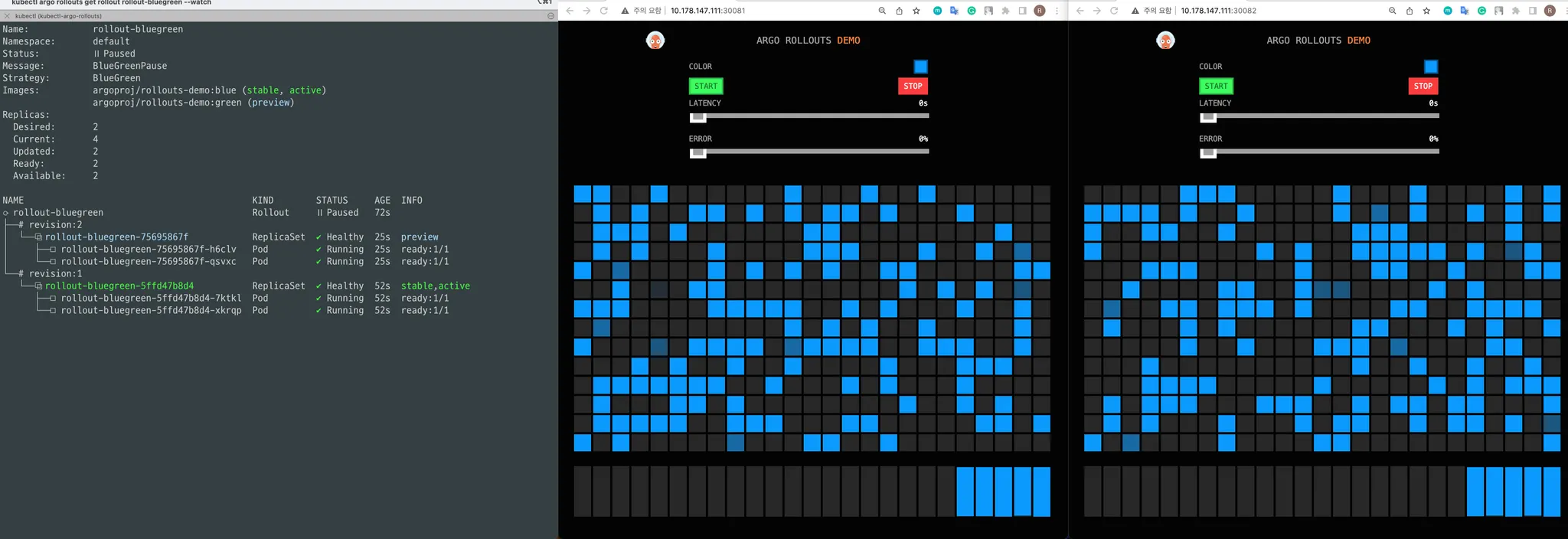Image resolution: width=1568 pixels, height=539 pixels.
Task: Click the not-secure warning icon in 30081 window
Action: point(625,11)
